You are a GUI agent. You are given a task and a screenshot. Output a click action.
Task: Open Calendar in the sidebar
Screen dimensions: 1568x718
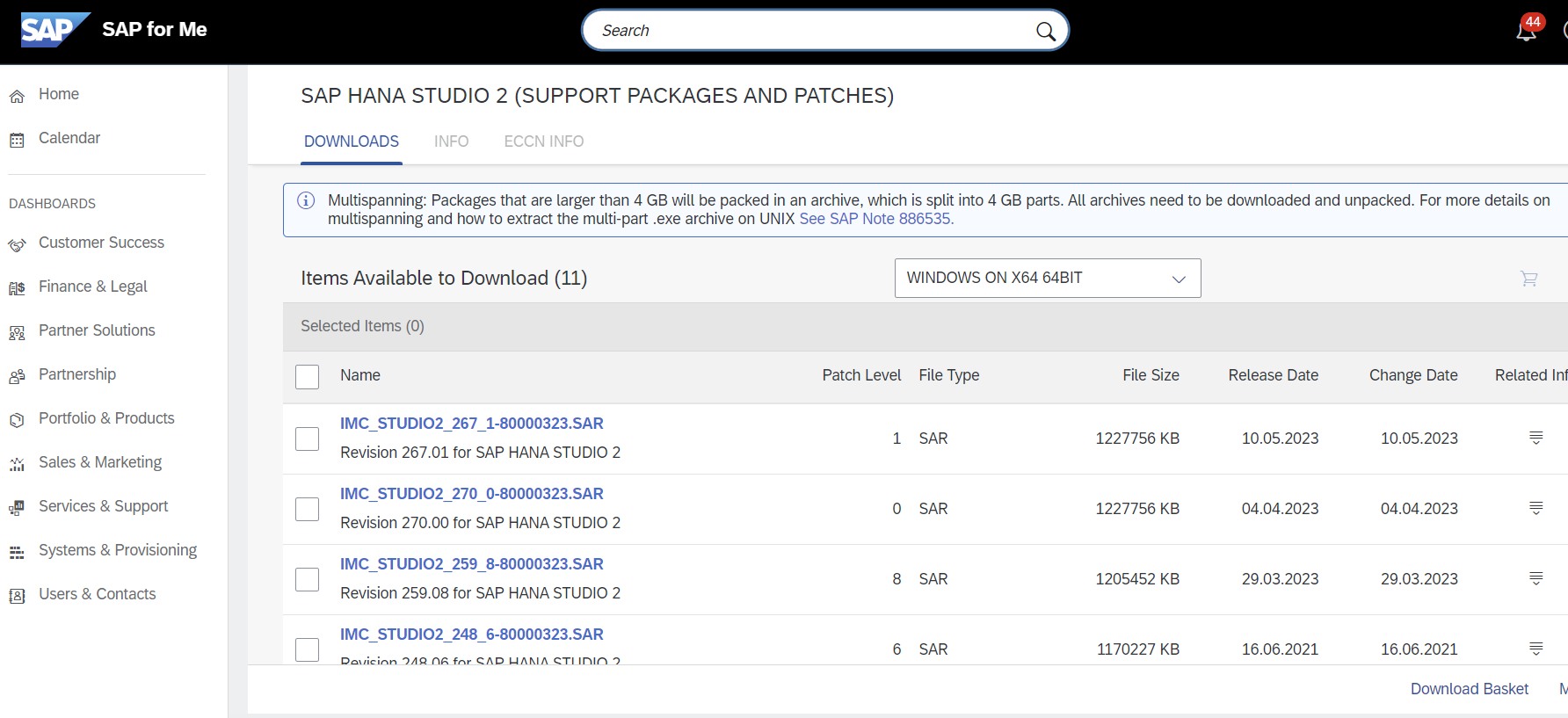(69, 138)
